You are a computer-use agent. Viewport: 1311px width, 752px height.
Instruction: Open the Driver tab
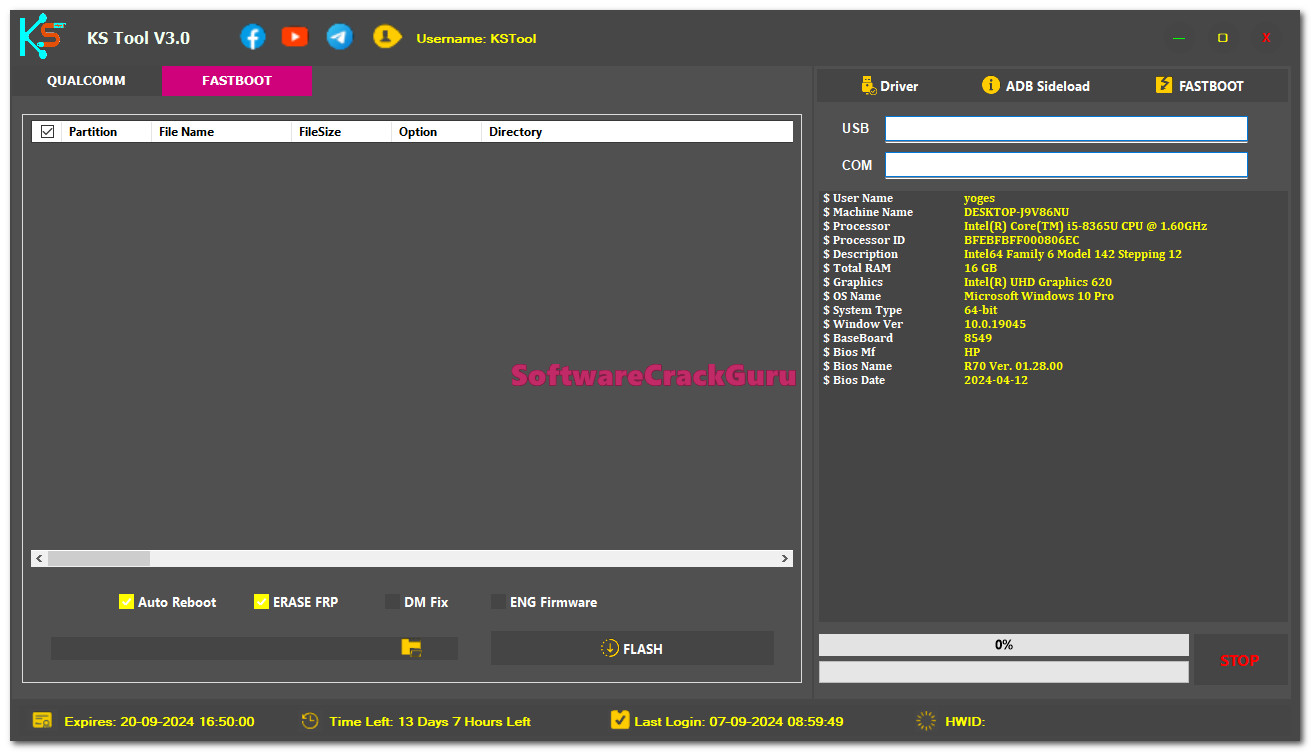889,86
